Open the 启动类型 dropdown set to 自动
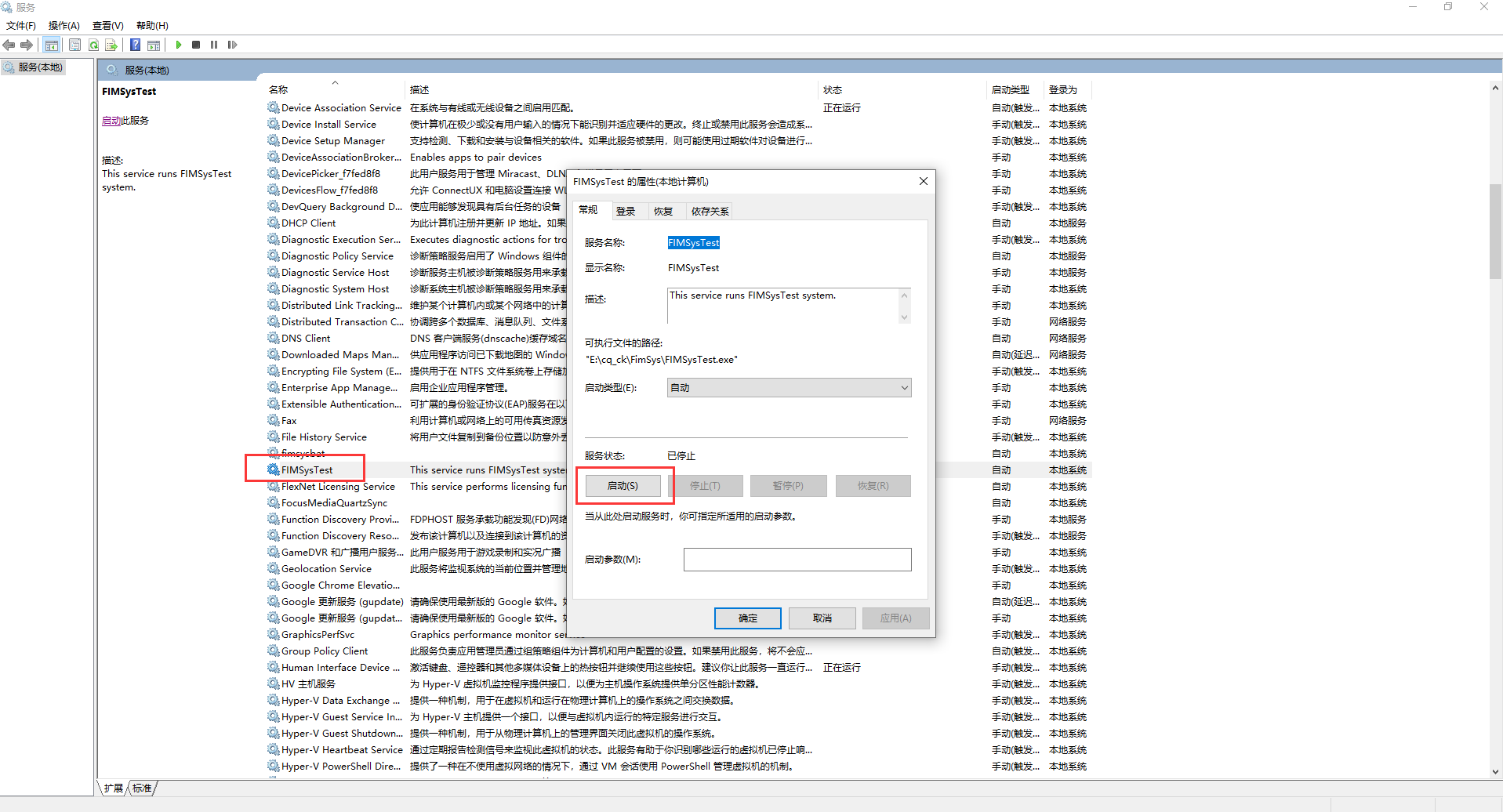The image size is (1503, 812). pos(789,388)
